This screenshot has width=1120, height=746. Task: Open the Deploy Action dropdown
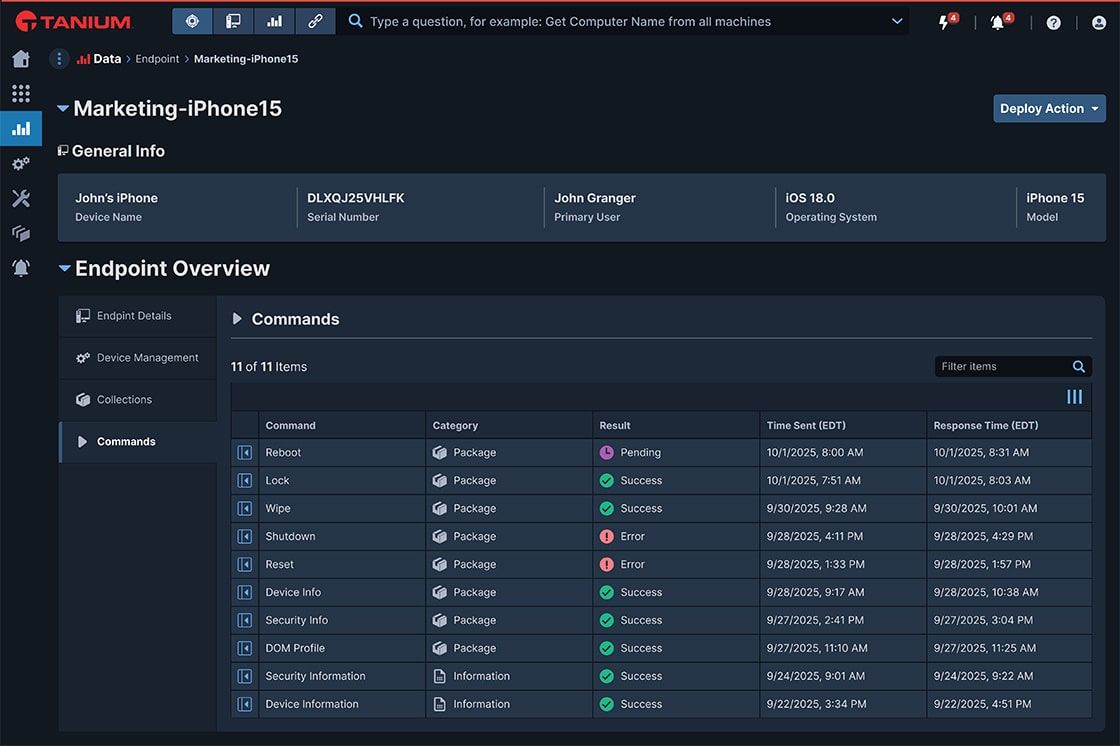point(1049,109)
